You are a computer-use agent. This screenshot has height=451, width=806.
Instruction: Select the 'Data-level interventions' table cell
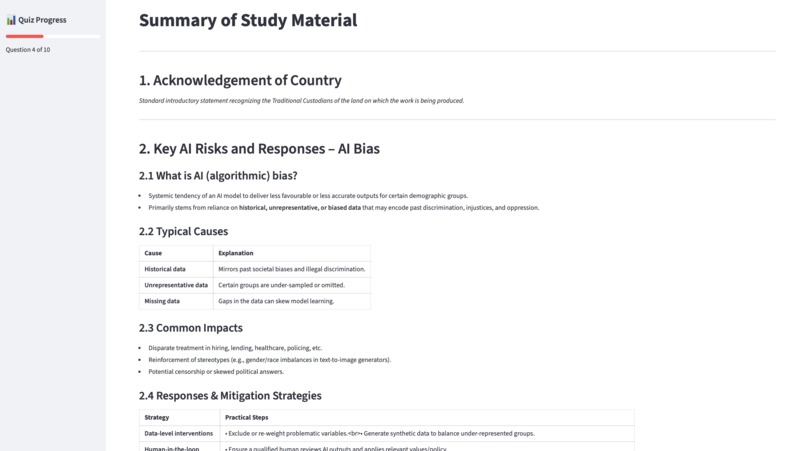[x=179, y=434]
